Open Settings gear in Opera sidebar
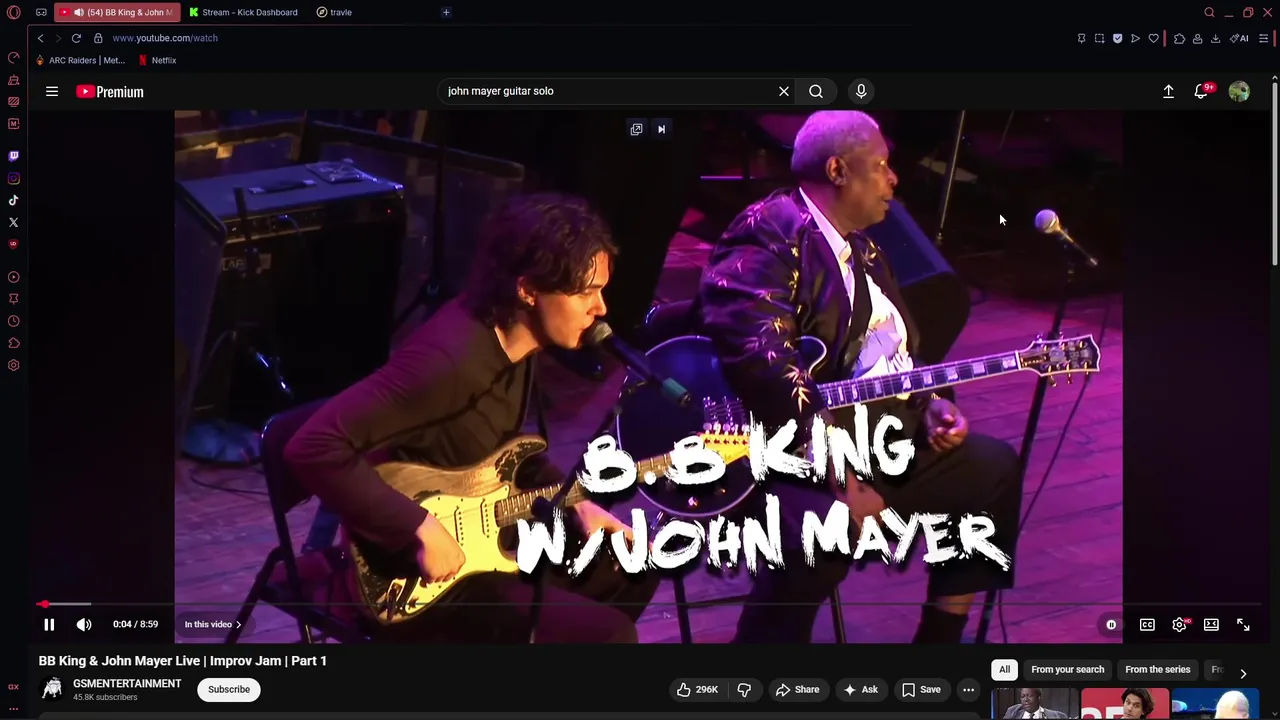 pos(13,365)
